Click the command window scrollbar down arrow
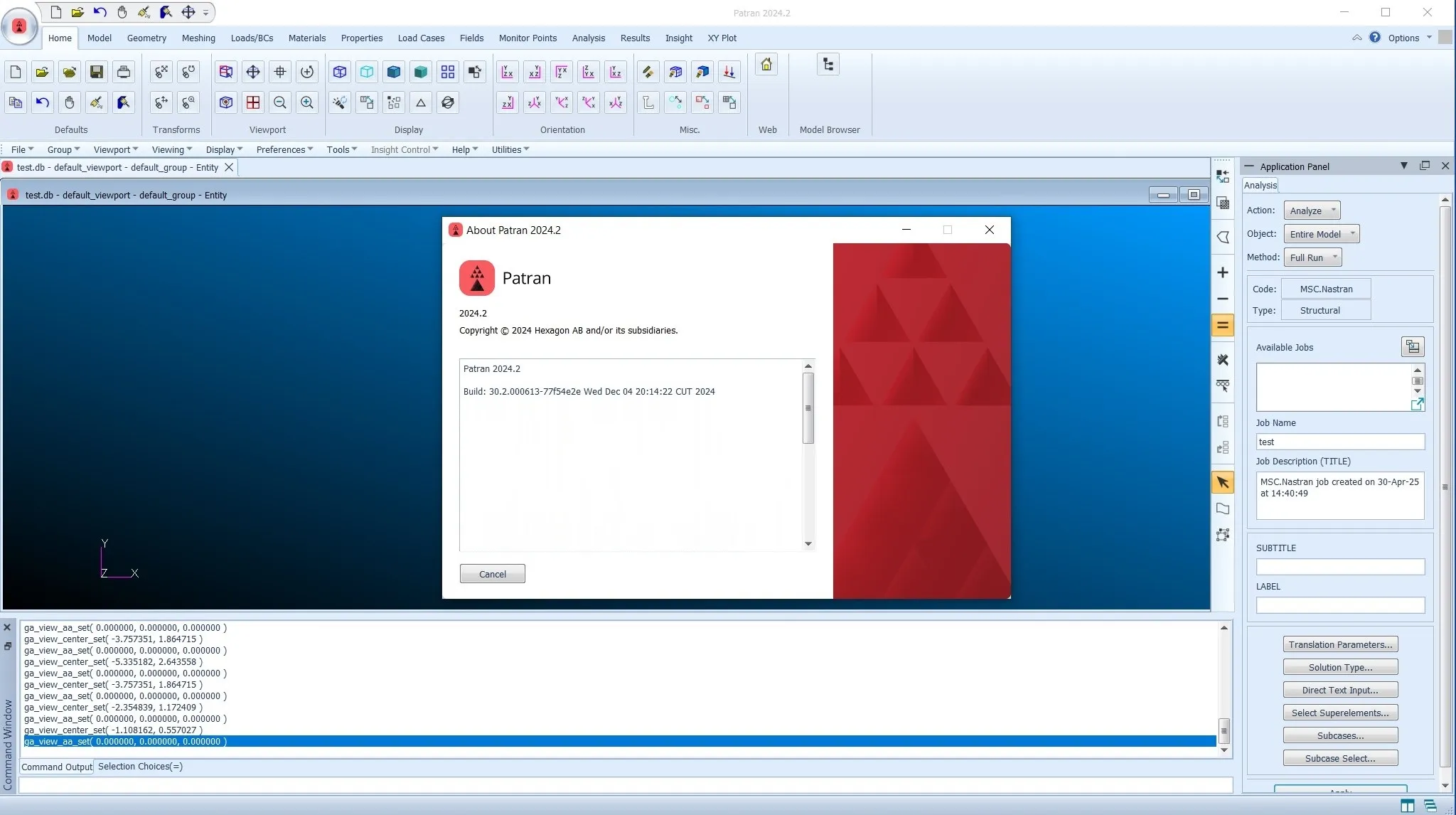Image resolution: width=1456 pixels, height=815 pixels. pyautogui.click(x=1224, y=750)
